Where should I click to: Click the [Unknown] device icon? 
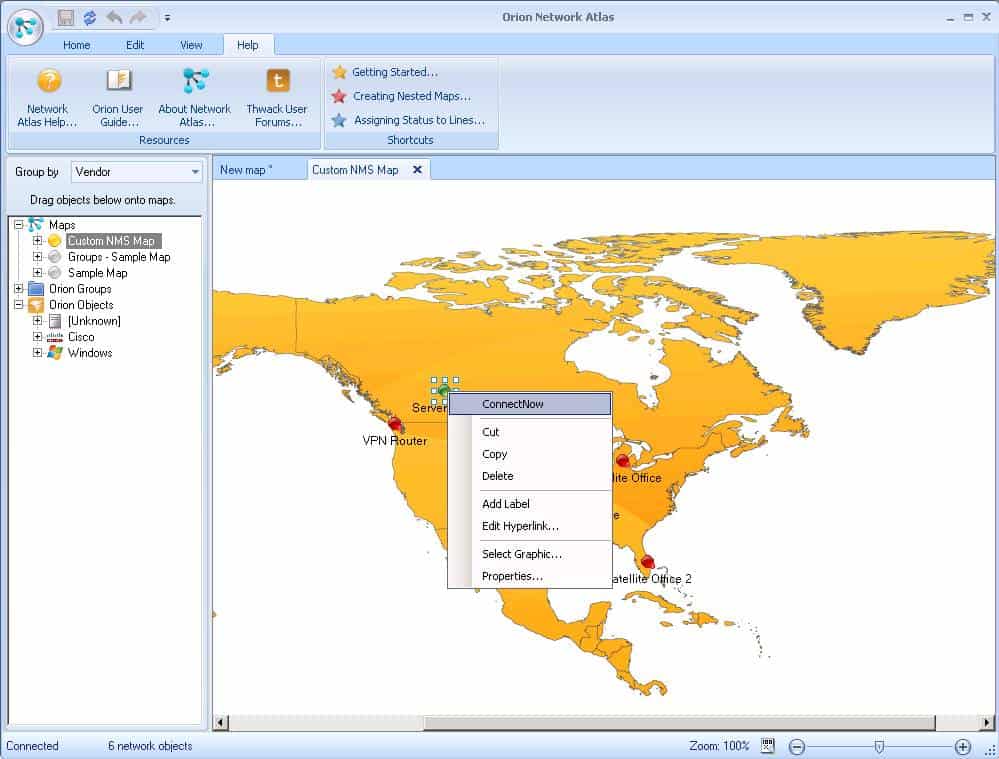55,321
